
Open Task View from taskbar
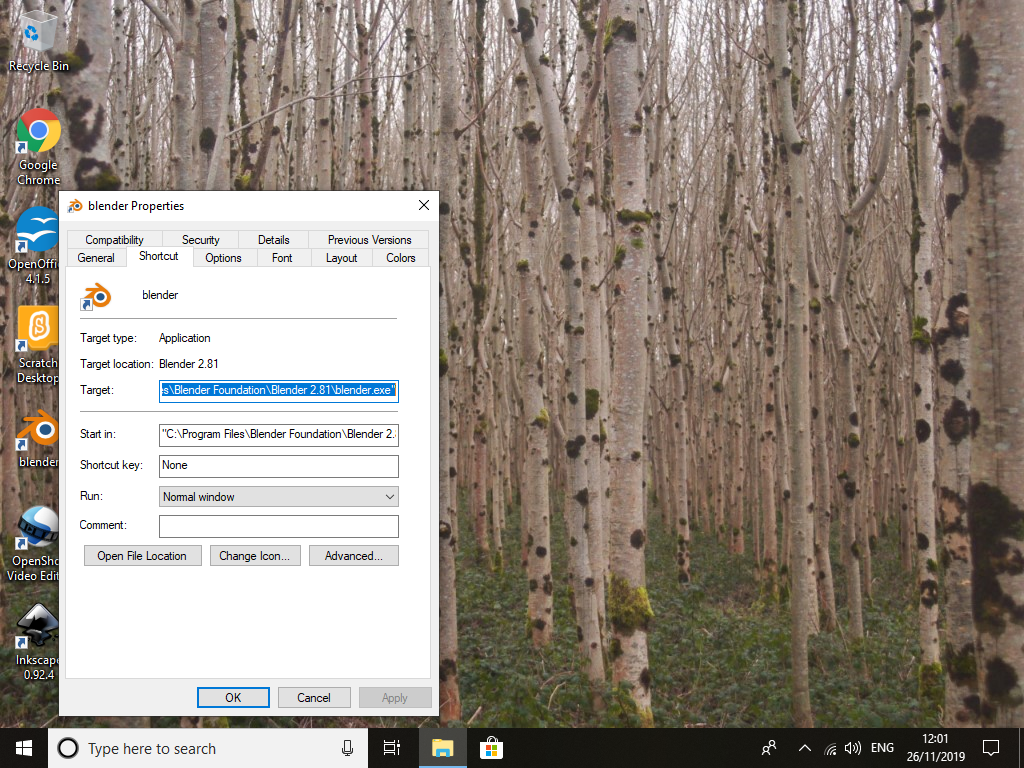[392, 748]
